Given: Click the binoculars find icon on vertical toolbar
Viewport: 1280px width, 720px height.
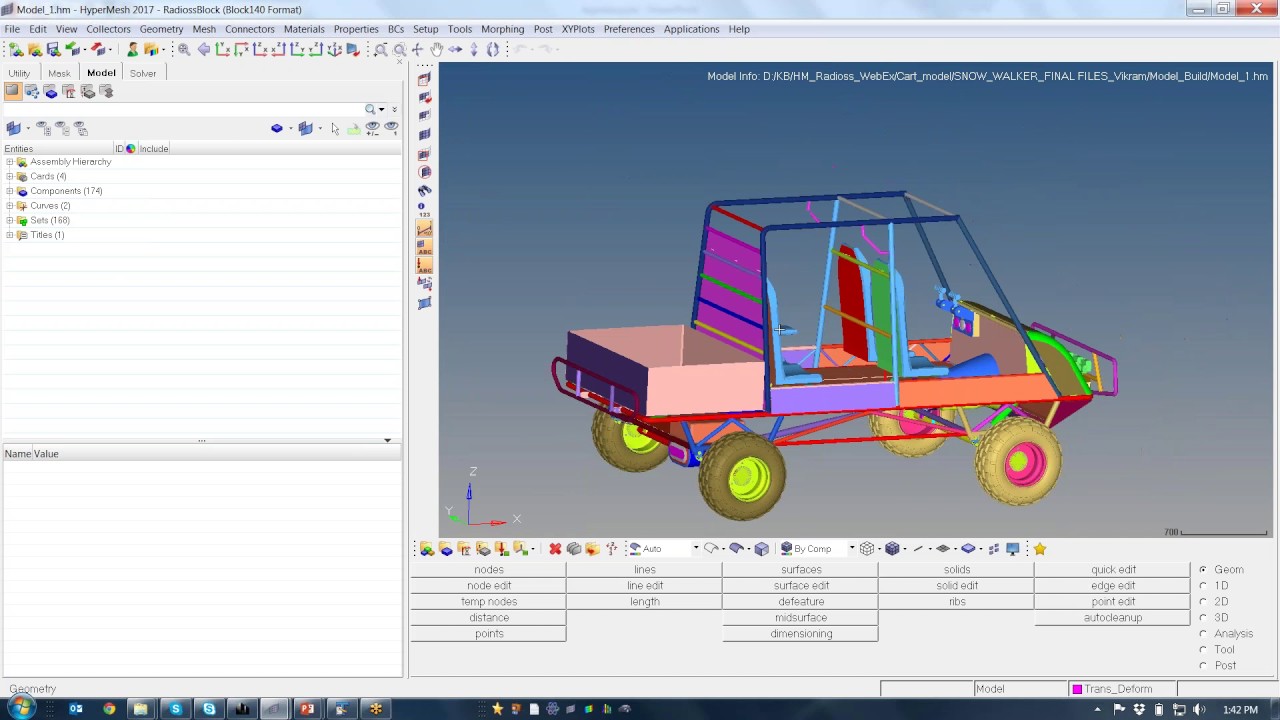Looking at the screenshot, I should (x=424, y=190).
